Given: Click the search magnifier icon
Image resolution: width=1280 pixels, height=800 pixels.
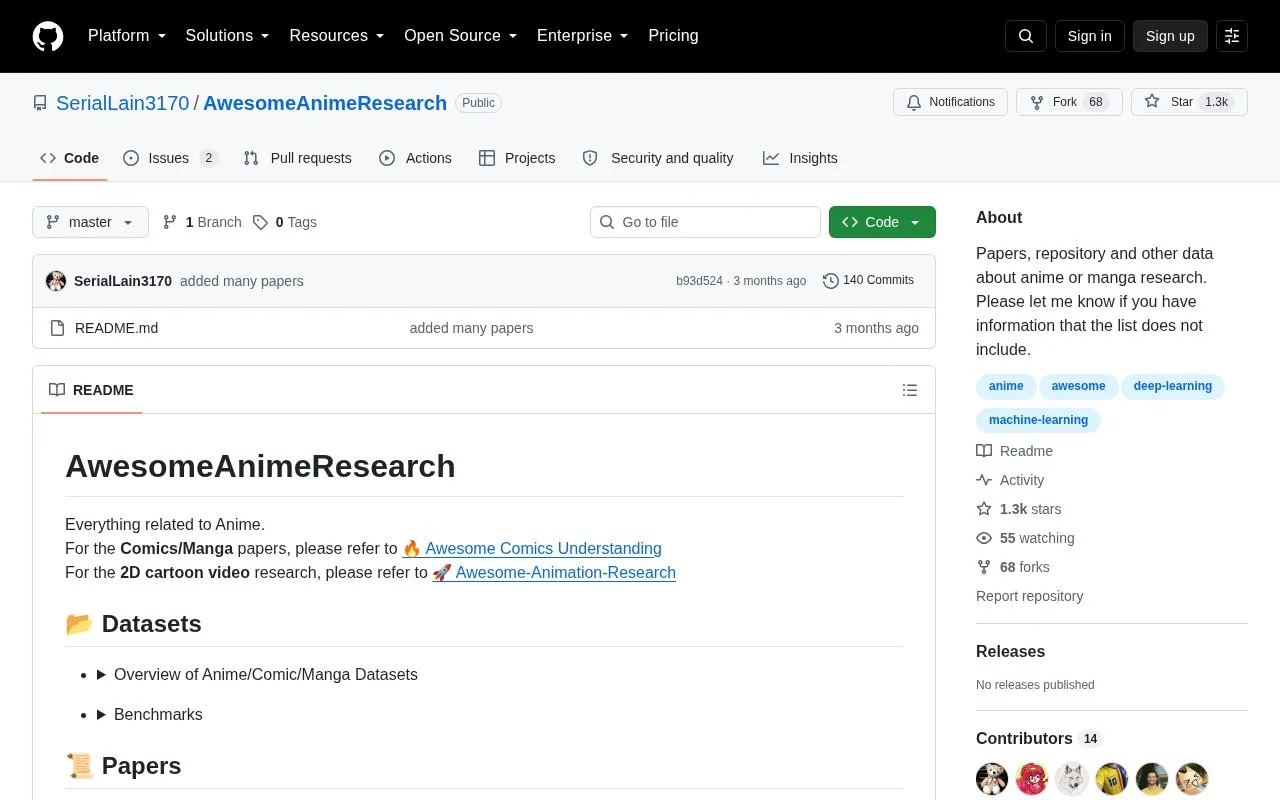Looking at the screenshot, I should [1026, 36].
